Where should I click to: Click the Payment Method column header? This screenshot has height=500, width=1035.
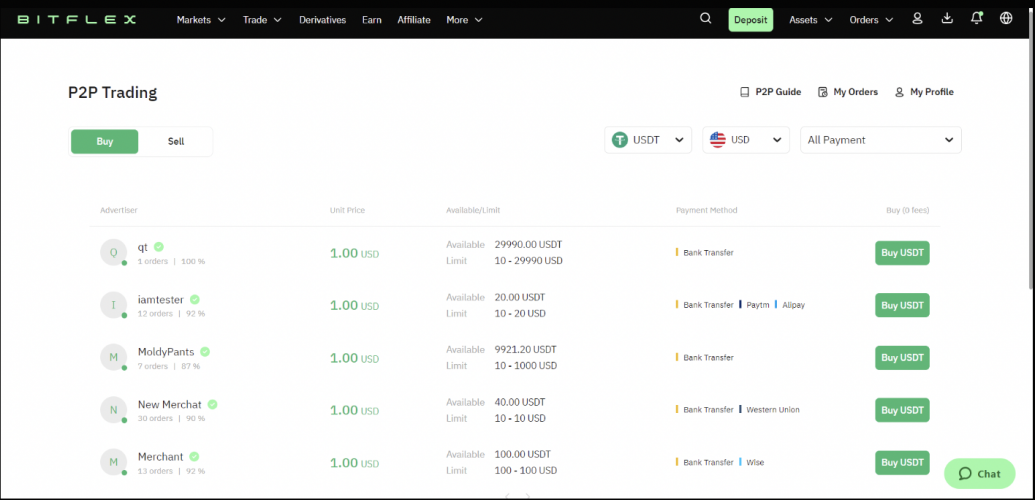coord(706,211)
